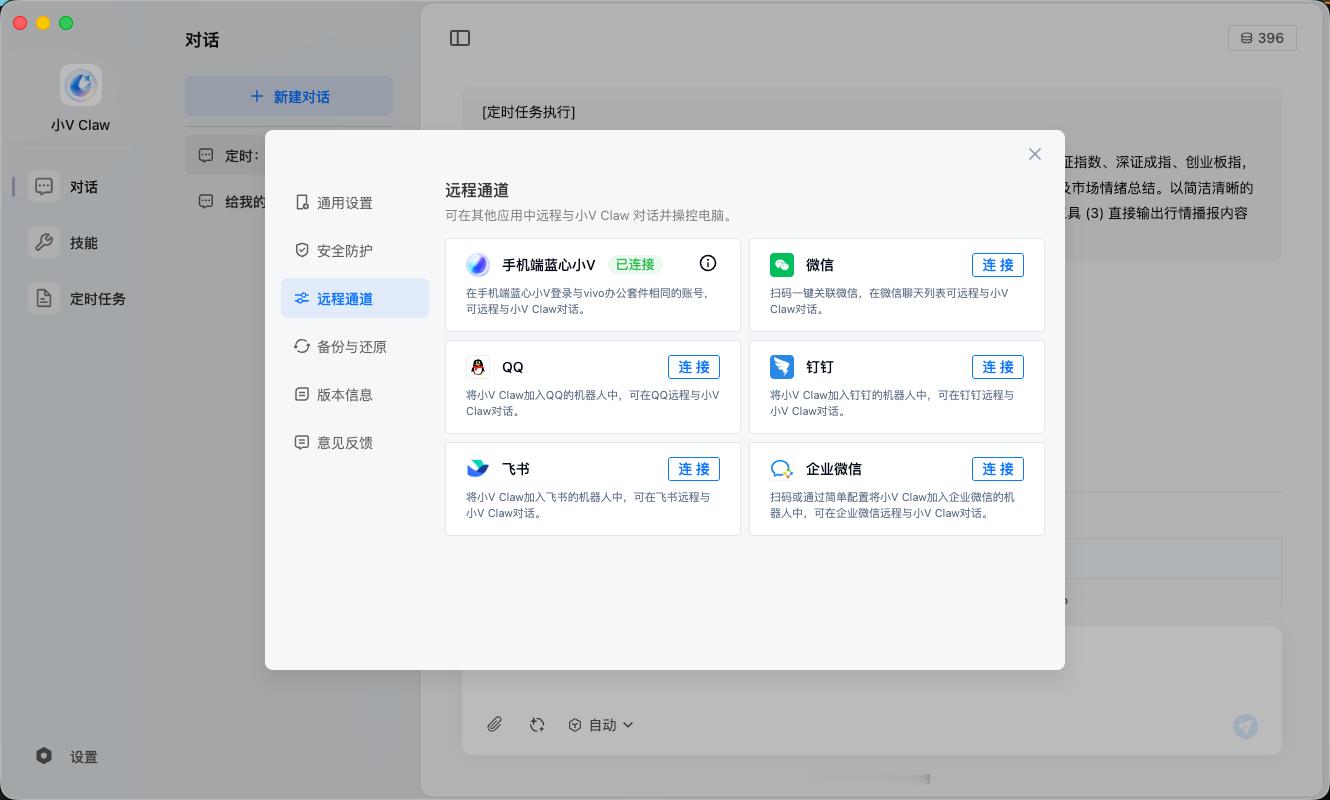Click the 远程通道 heading text
The image size is (1330, 800).
pos(477,190)
